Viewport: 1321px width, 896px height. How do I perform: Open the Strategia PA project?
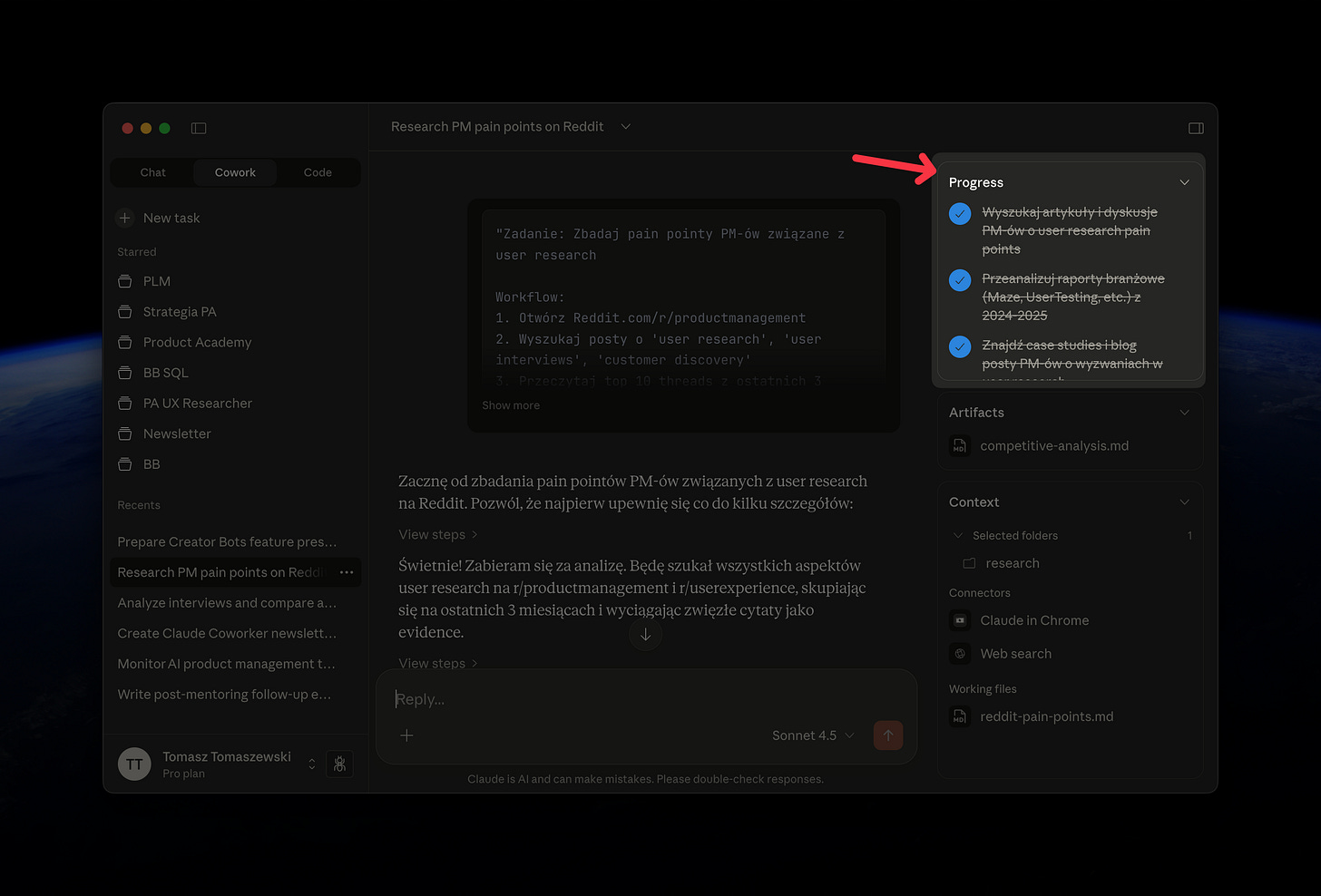[180, 312]
